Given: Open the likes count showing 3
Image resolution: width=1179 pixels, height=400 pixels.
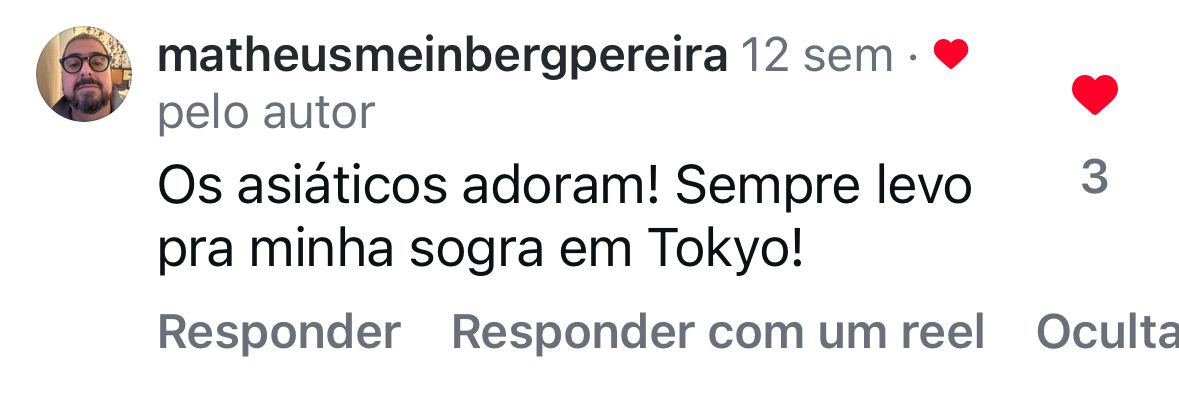Looking at the screenshot, I should point(1094,178).
